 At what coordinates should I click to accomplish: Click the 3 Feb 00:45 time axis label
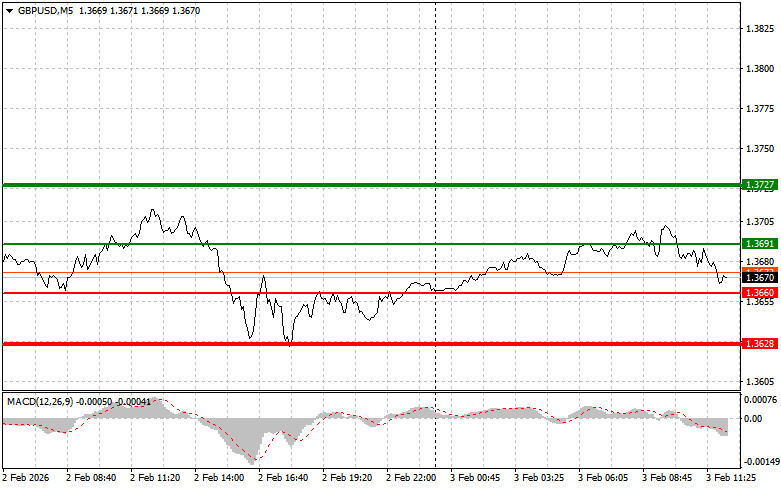point(475,478)
